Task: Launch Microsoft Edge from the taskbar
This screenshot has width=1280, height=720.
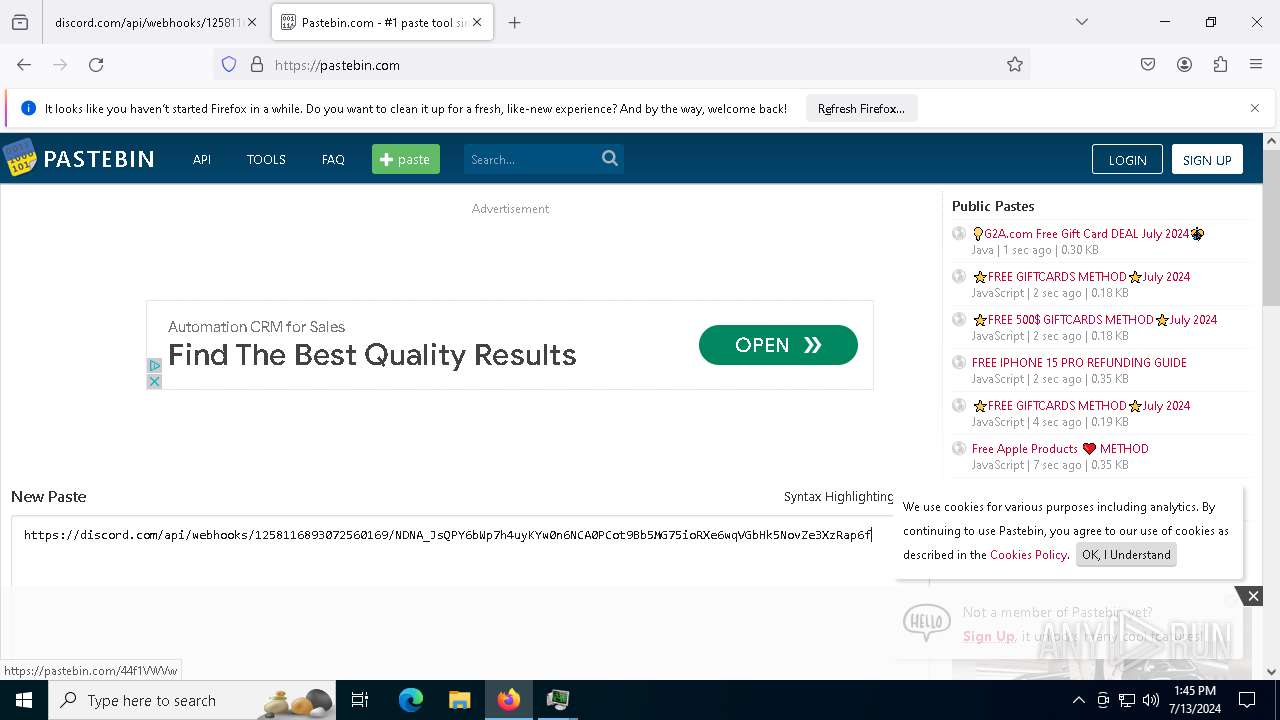Action: pos(411,700)
